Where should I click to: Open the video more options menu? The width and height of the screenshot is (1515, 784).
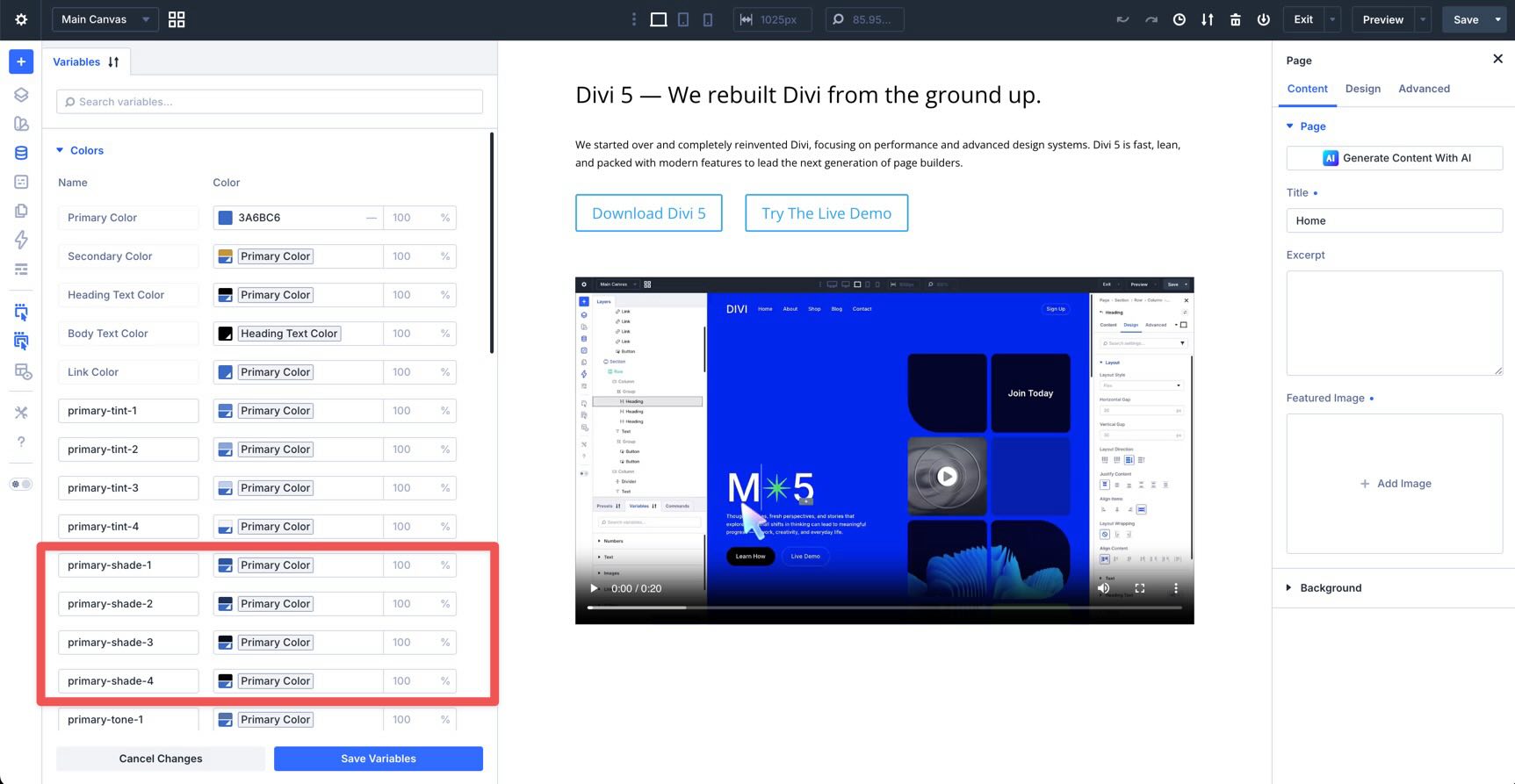coord(1176,588)
